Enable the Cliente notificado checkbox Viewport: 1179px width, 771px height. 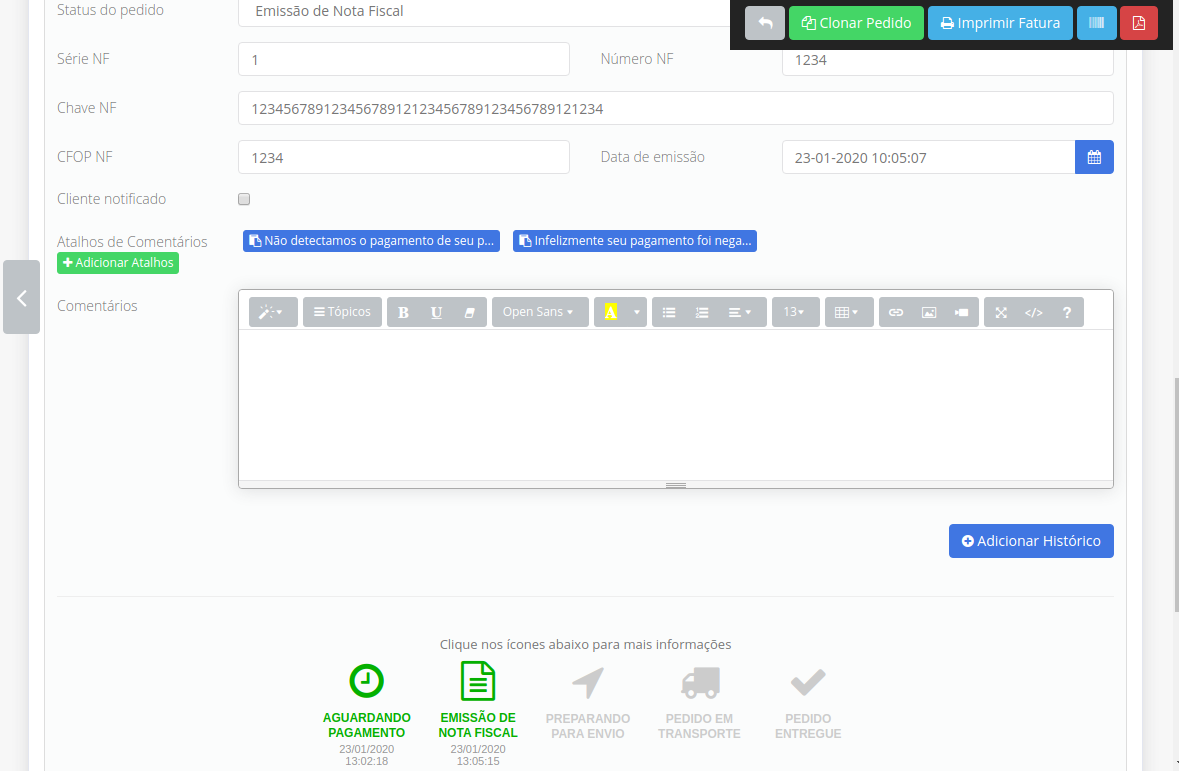click(x=244, y=199)
